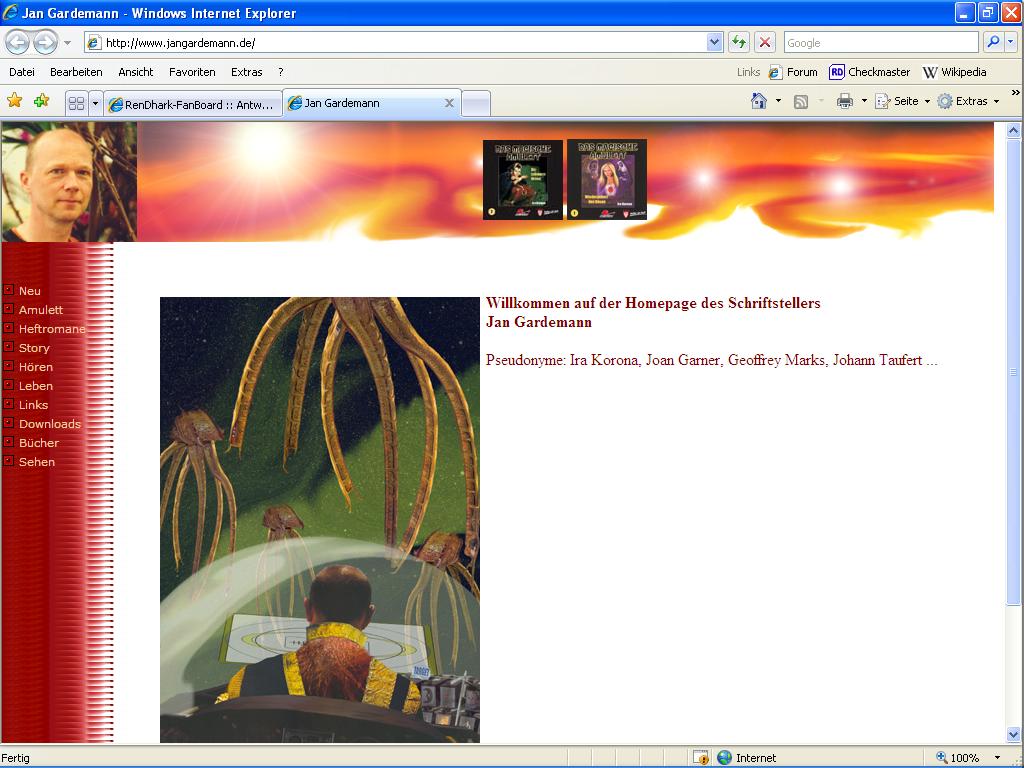This screenshot has height=768, width=1024.
Task: Open the Favoriten menu
Action: [x=192, y=72]
